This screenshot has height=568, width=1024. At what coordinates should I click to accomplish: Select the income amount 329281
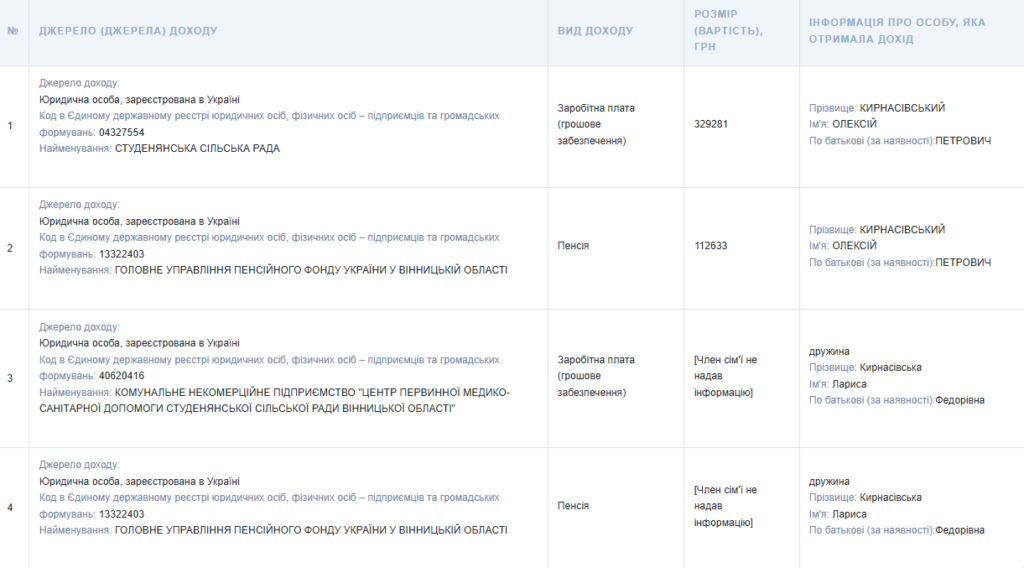point(711,125)
